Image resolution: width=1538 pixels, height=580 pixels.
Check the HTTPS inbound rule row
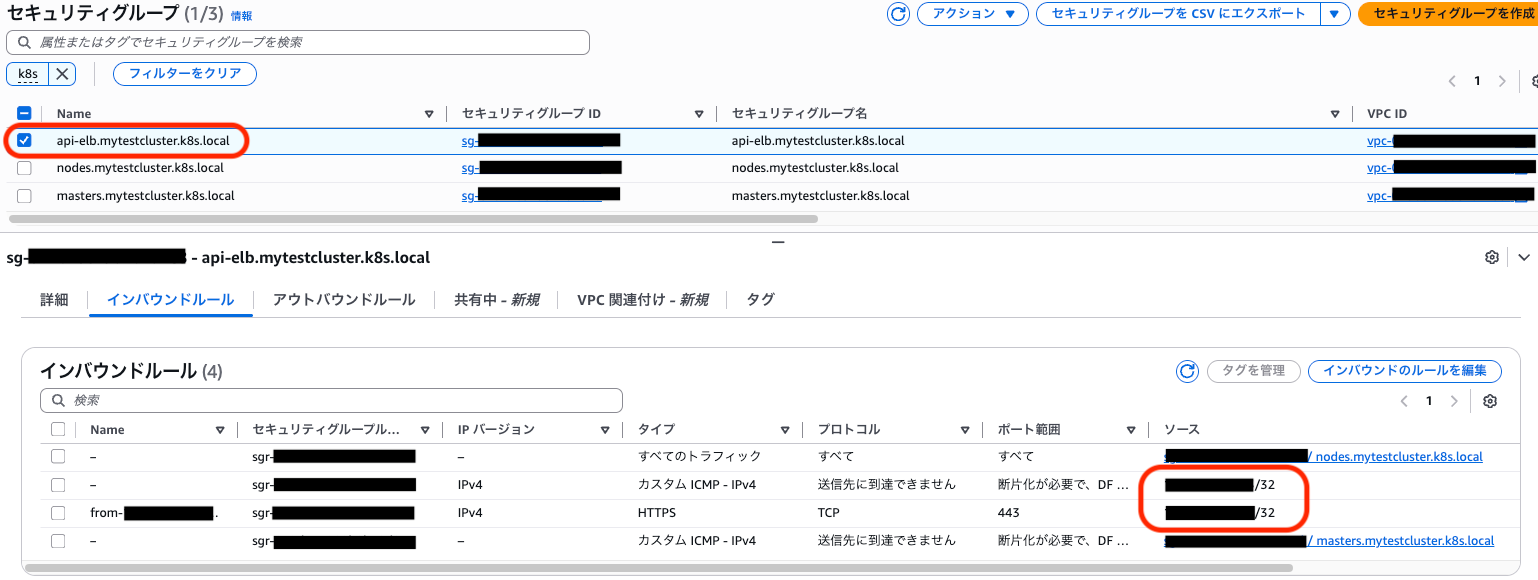[x=58, y=513]
